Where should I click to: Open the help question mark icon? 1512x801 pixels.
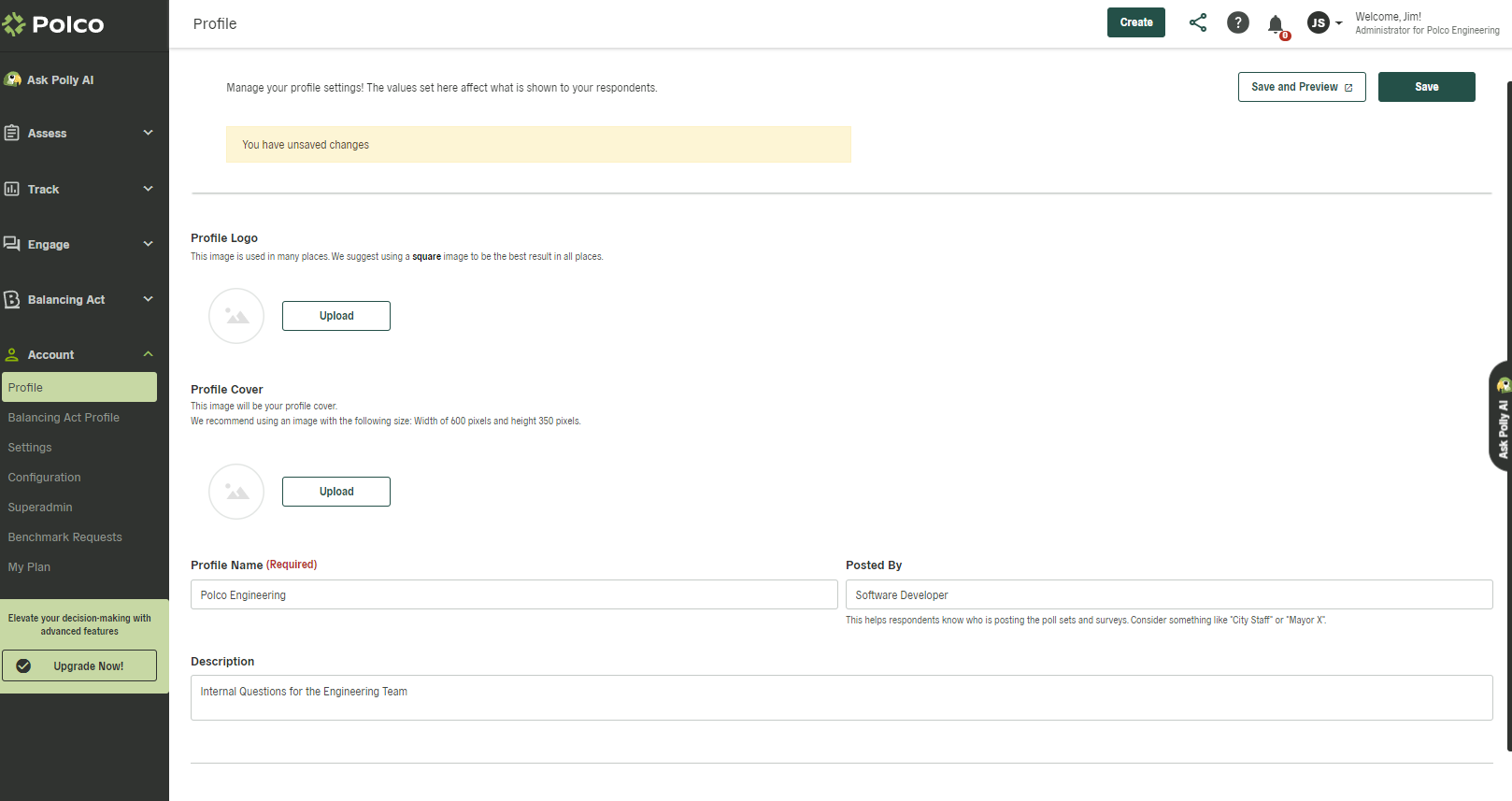[x=1237, y=22]
